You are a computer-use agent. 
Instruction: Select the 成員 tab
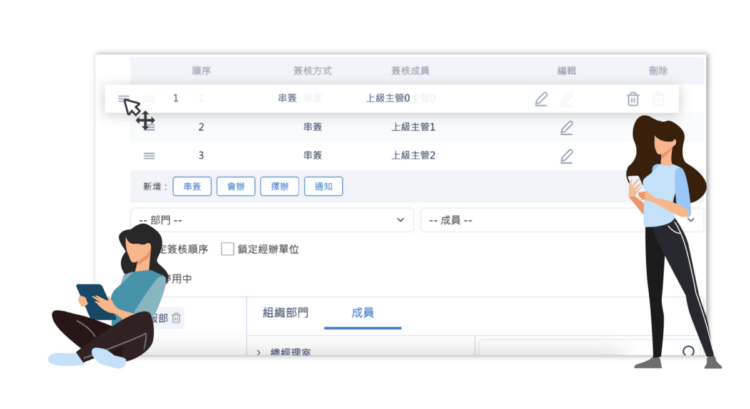[x=362, y=312]
